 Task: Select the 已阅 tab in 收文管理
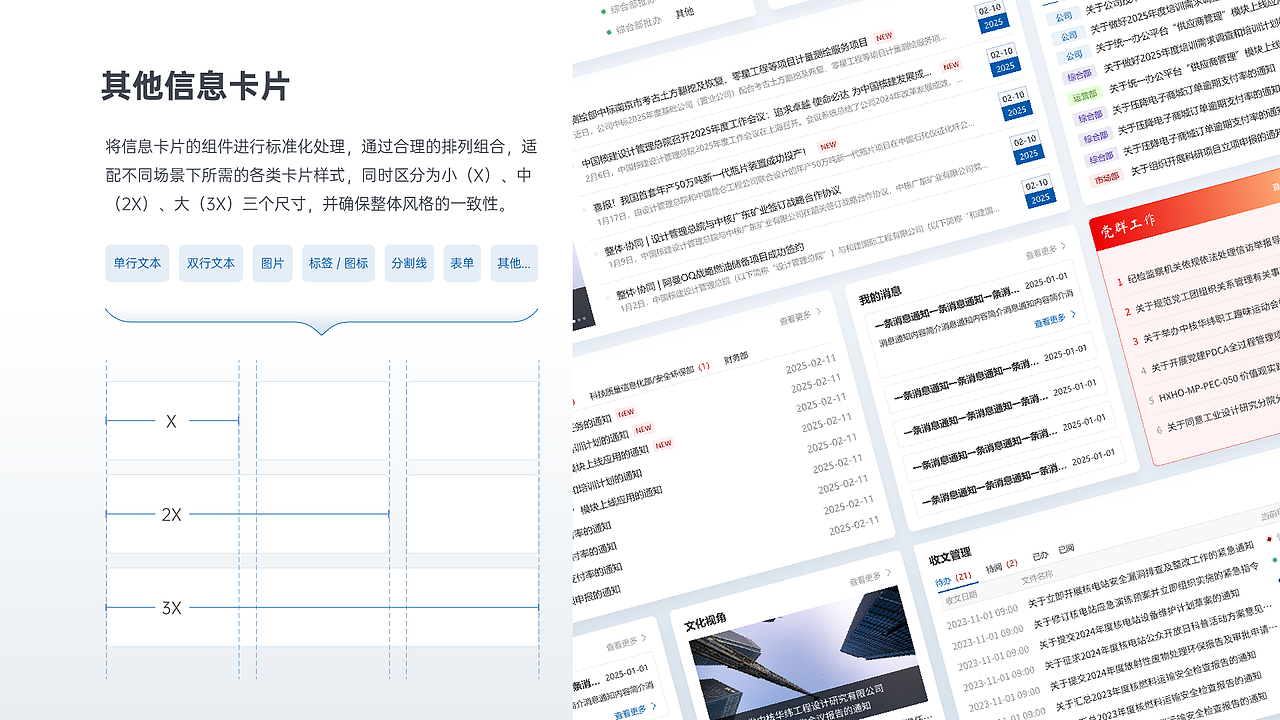(x=1067, y=550)
